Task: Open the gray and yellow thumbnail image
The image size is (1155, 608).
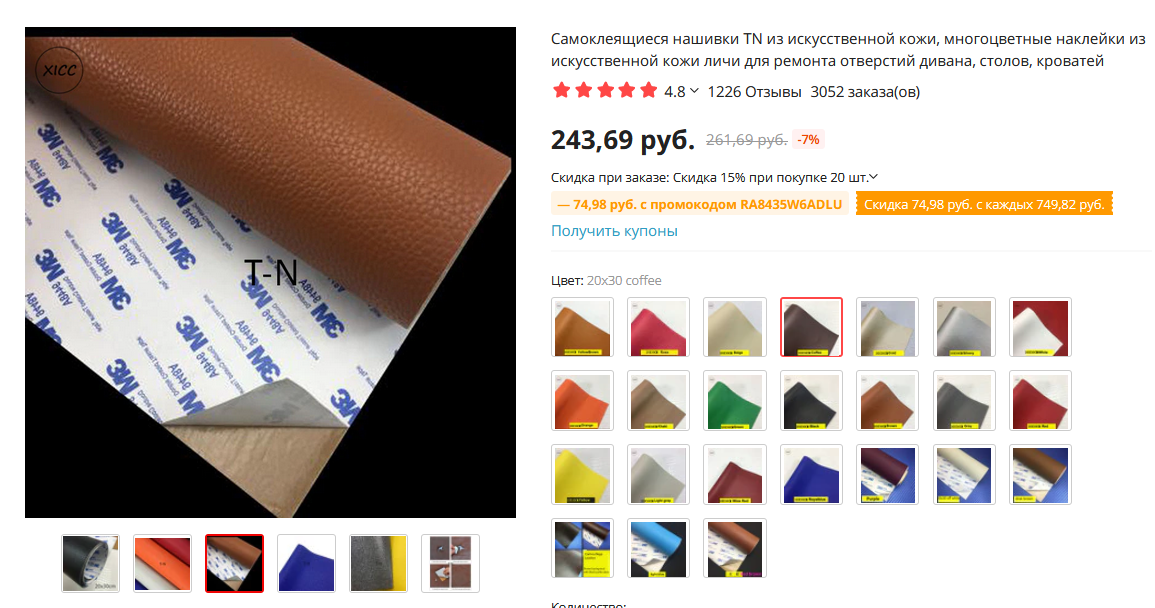Action: 379,564
